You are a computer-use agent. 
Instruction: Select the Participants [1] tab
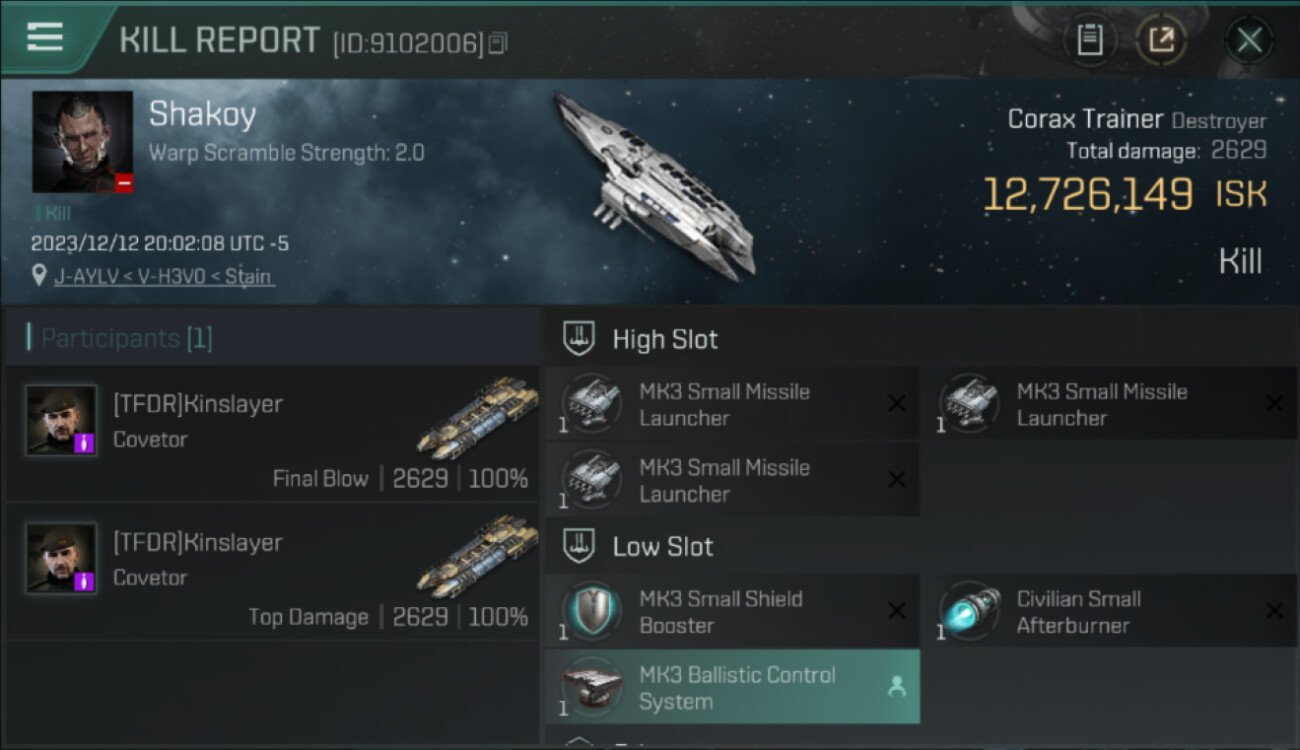pos(119,338)
